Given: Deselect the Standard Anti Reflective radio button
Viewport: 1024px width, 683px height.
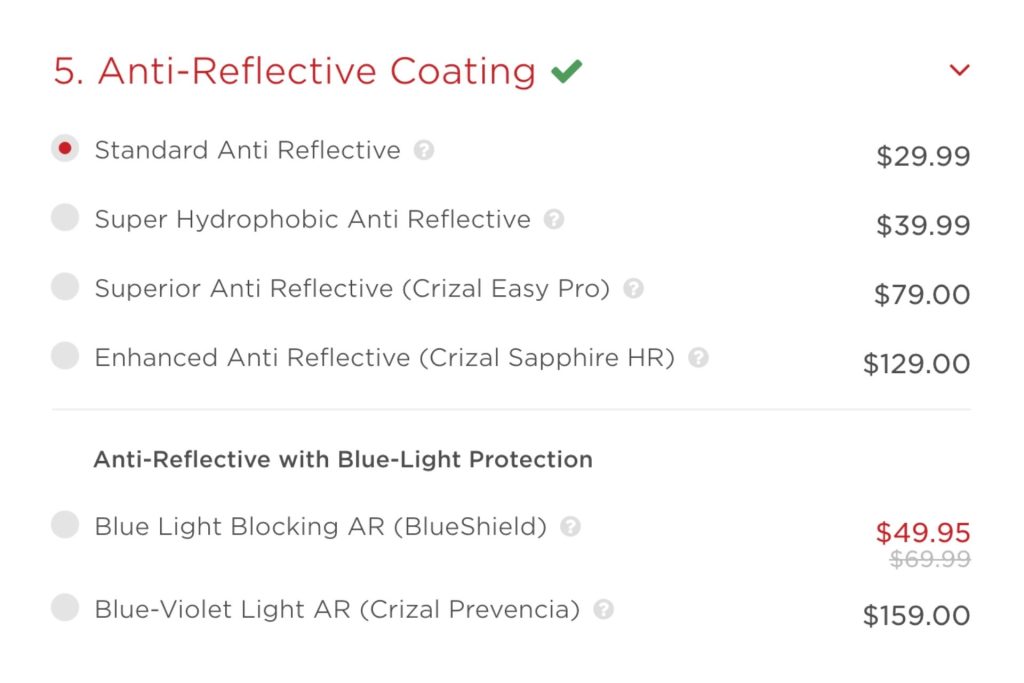Looking at the screenshot, I should [x=64, y=147].
